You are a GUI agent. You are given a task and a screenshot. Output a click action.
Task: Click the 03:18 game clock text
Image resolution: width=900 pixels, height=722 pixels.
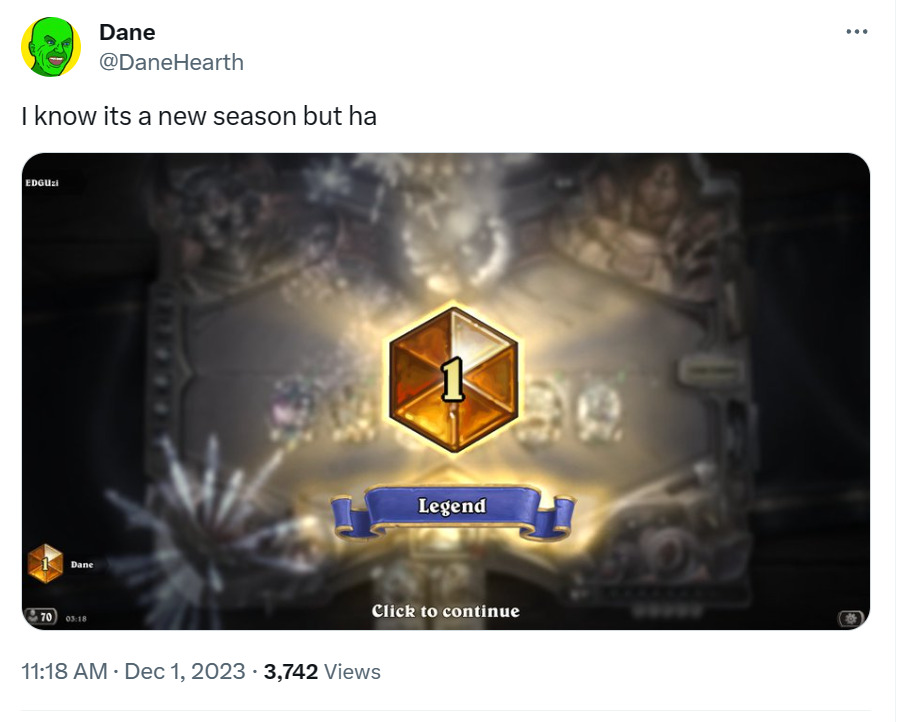click(x=76, y=619)
